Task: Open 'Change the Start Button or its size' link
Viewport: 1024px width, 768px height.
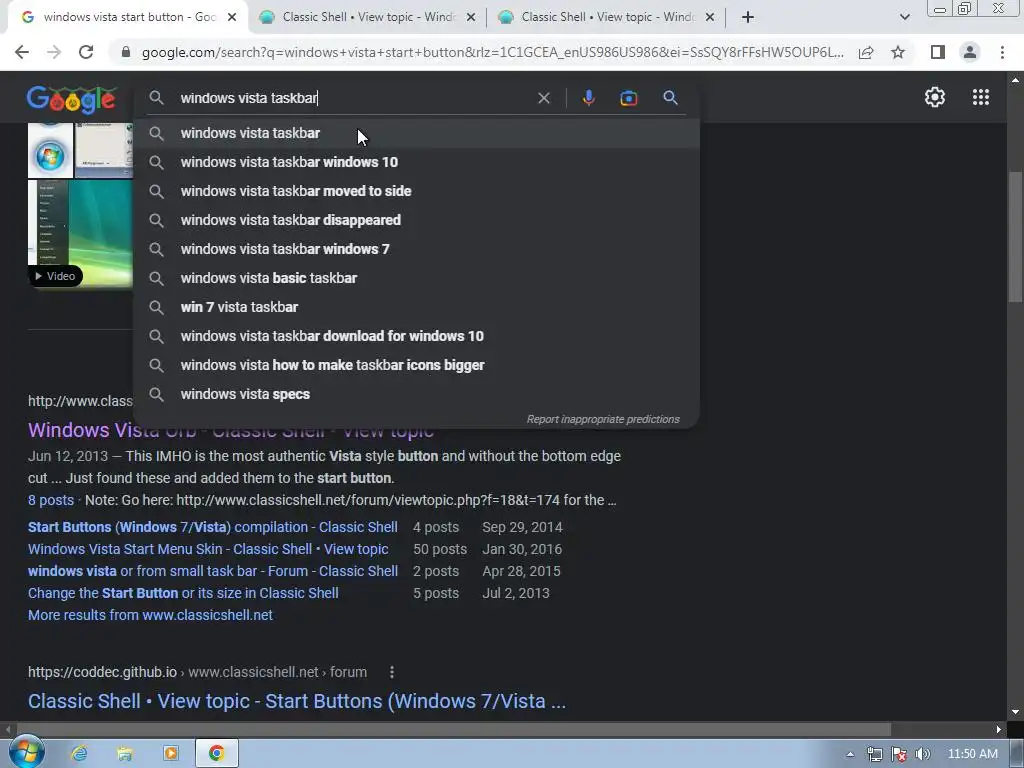Action: pyautogui.click(x=183, y=593)
